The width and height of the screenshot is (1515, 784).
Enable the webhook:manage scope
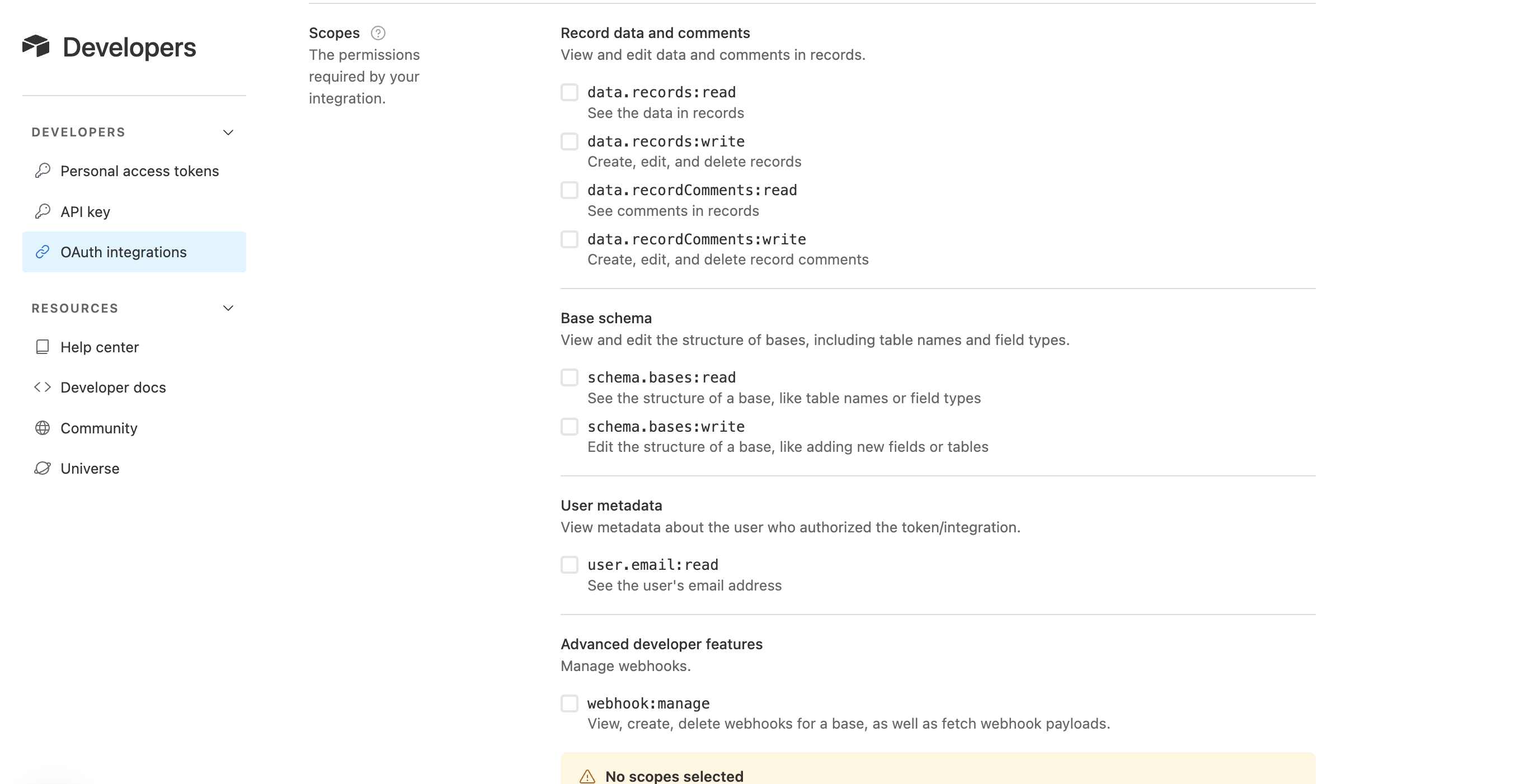click(x=570, y=703)
